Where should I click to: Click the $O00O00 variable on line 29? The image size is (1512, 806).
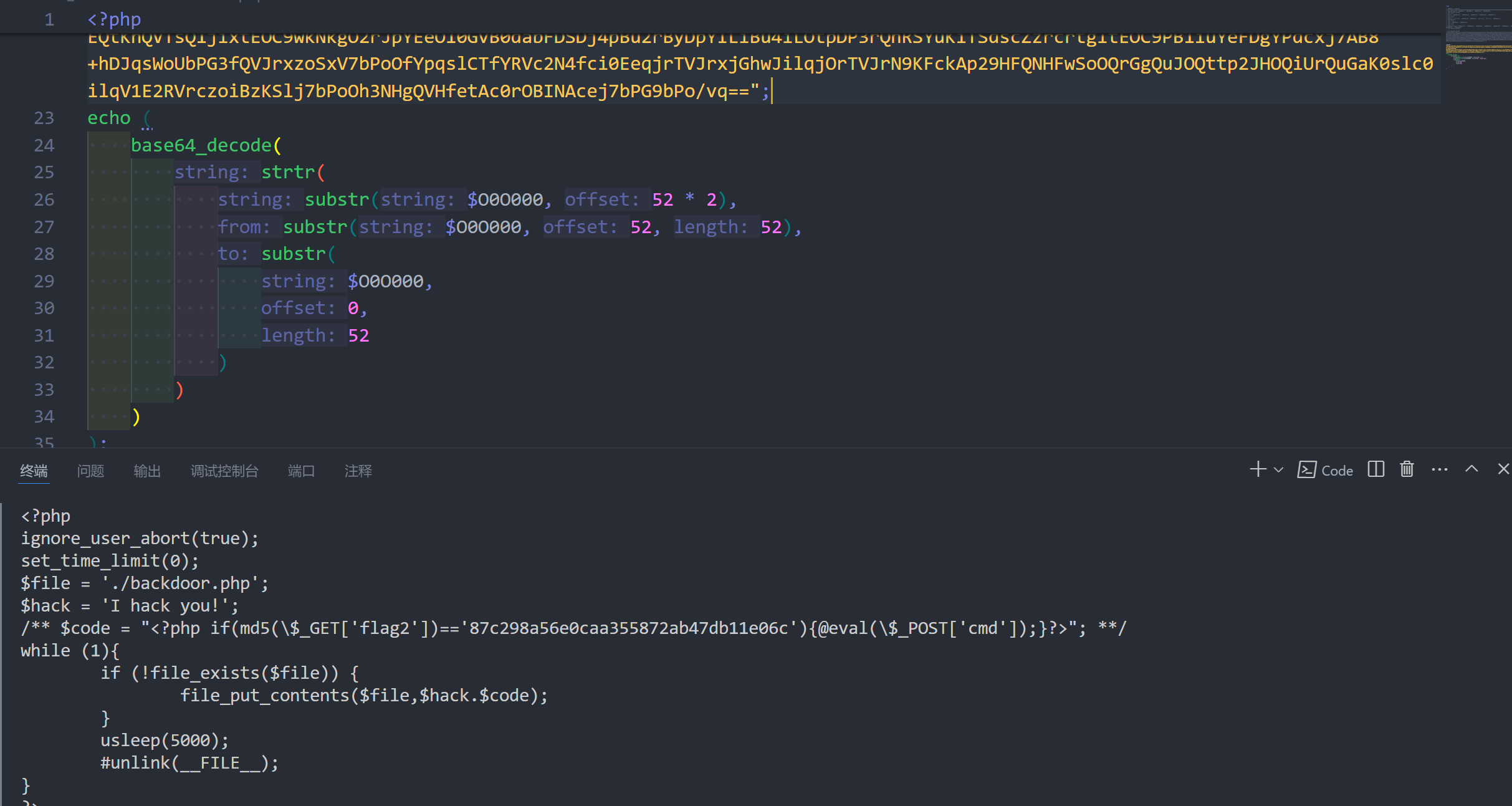pyautogui.click(x=386, y=281)
